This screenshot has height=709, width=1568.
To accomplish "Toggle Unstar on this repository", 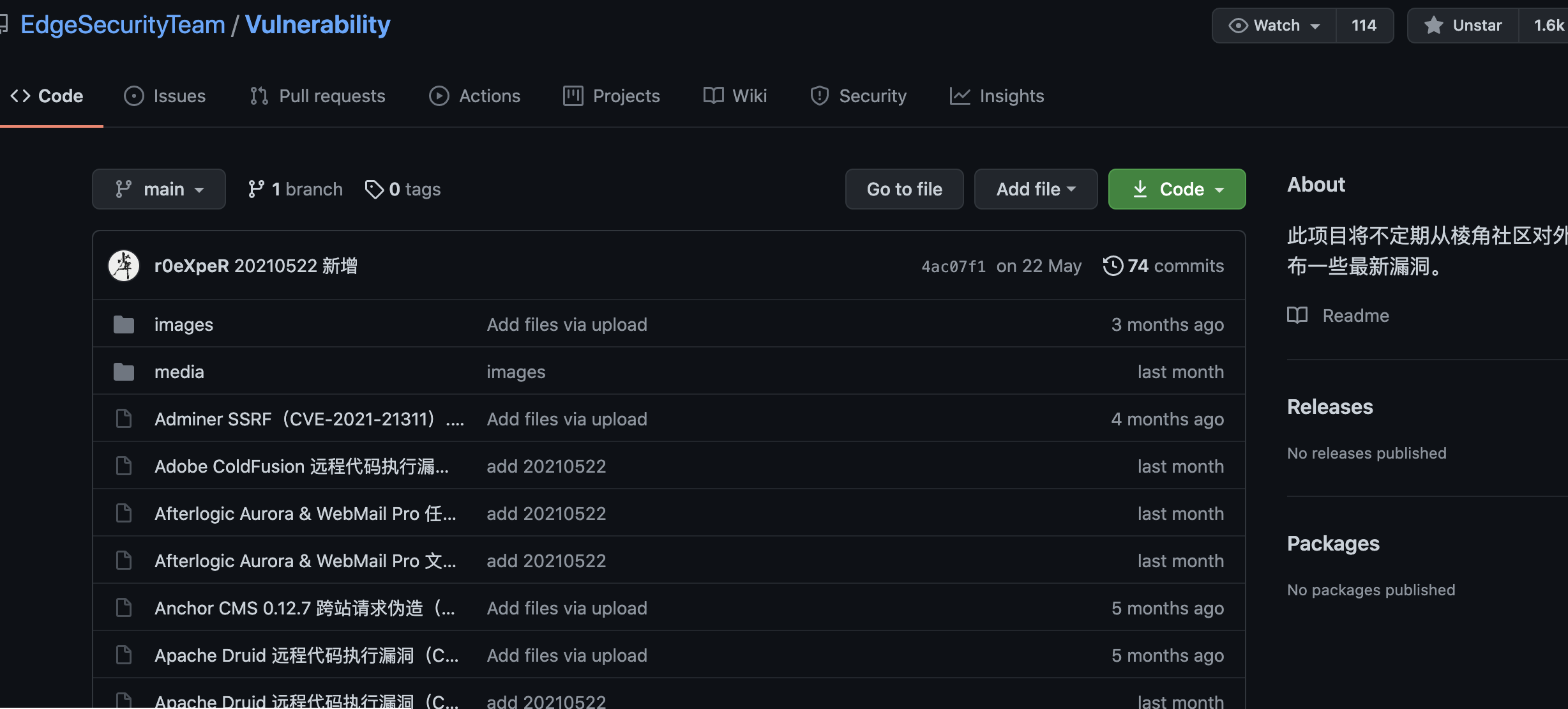I will (1463, 26).
